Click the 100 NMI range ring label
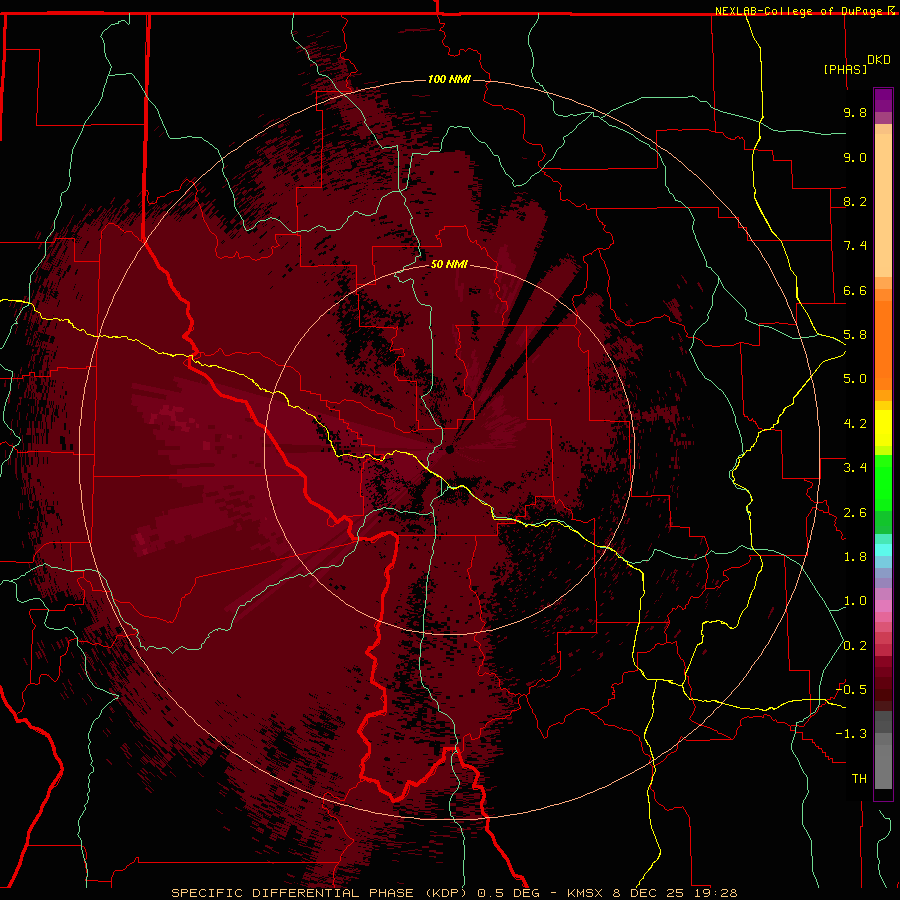 (449, 79)
